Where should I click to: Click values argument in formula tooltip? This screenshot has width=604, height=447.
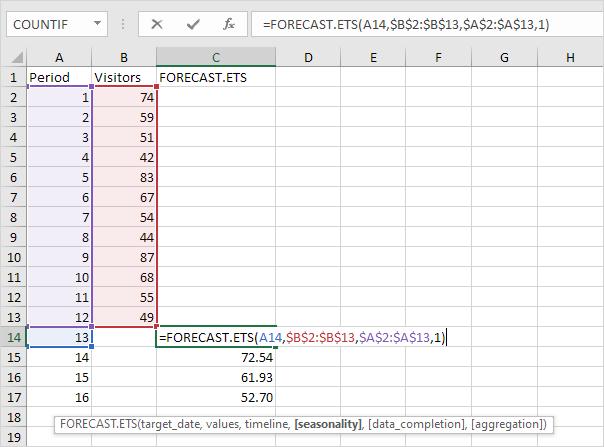click(223, 424)
